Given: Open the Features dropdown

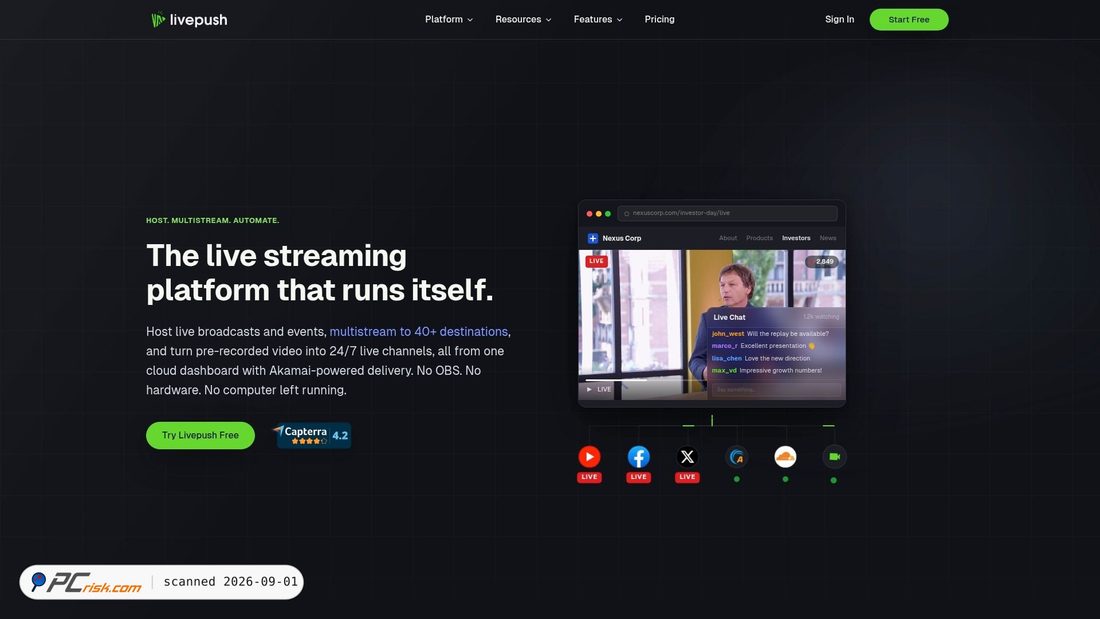Looking at the screenshot, I should 598,20.
